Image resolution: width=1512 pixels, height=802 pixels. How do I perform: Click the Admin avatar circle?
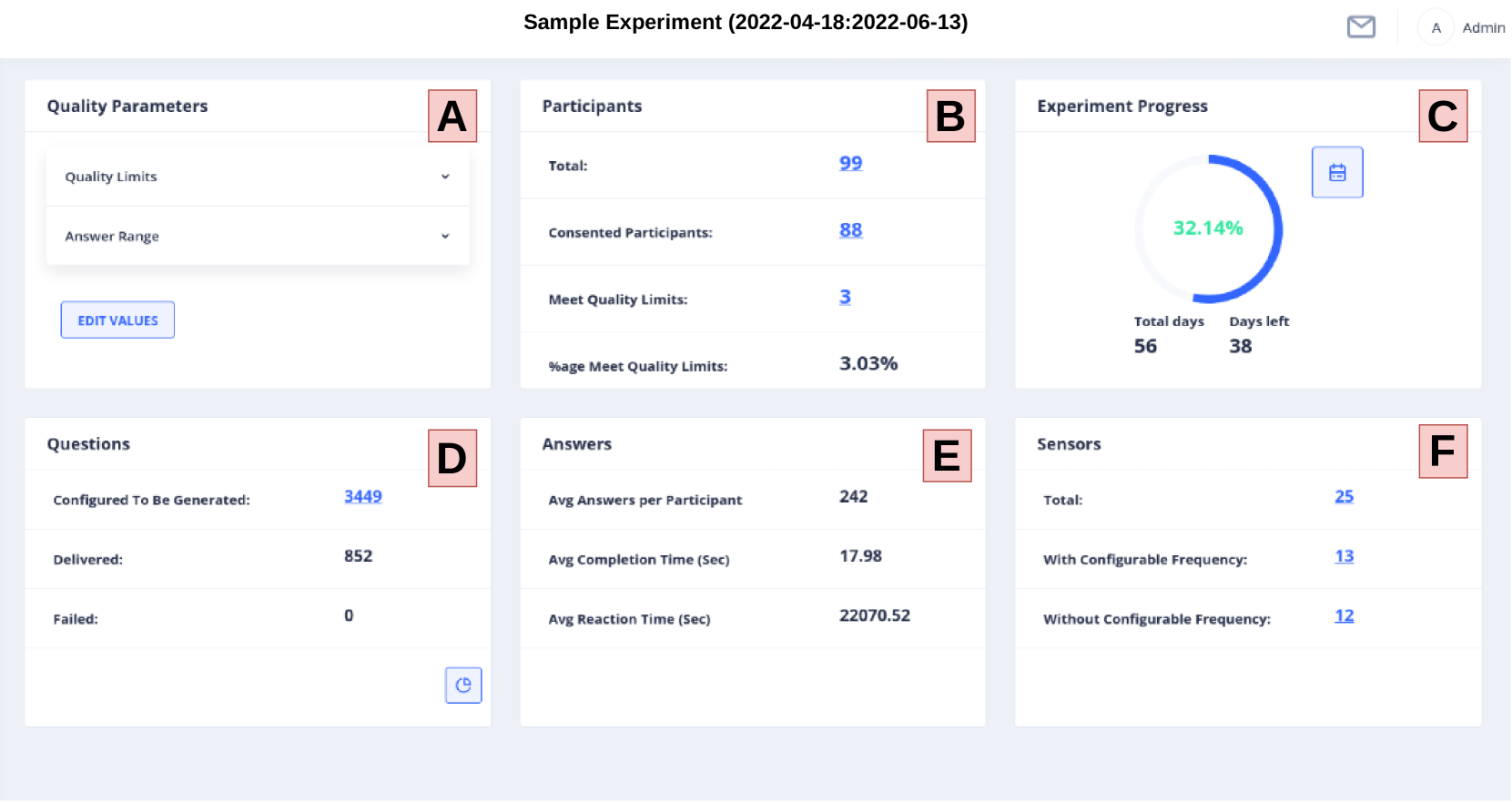1436,28
